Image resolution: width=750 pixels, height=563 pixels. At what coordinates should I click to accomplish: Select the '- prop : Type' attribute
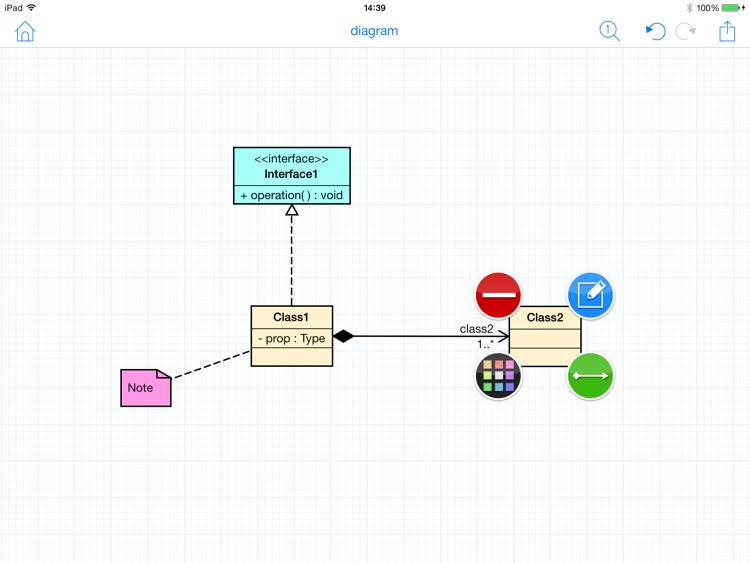tap(292, 339)
